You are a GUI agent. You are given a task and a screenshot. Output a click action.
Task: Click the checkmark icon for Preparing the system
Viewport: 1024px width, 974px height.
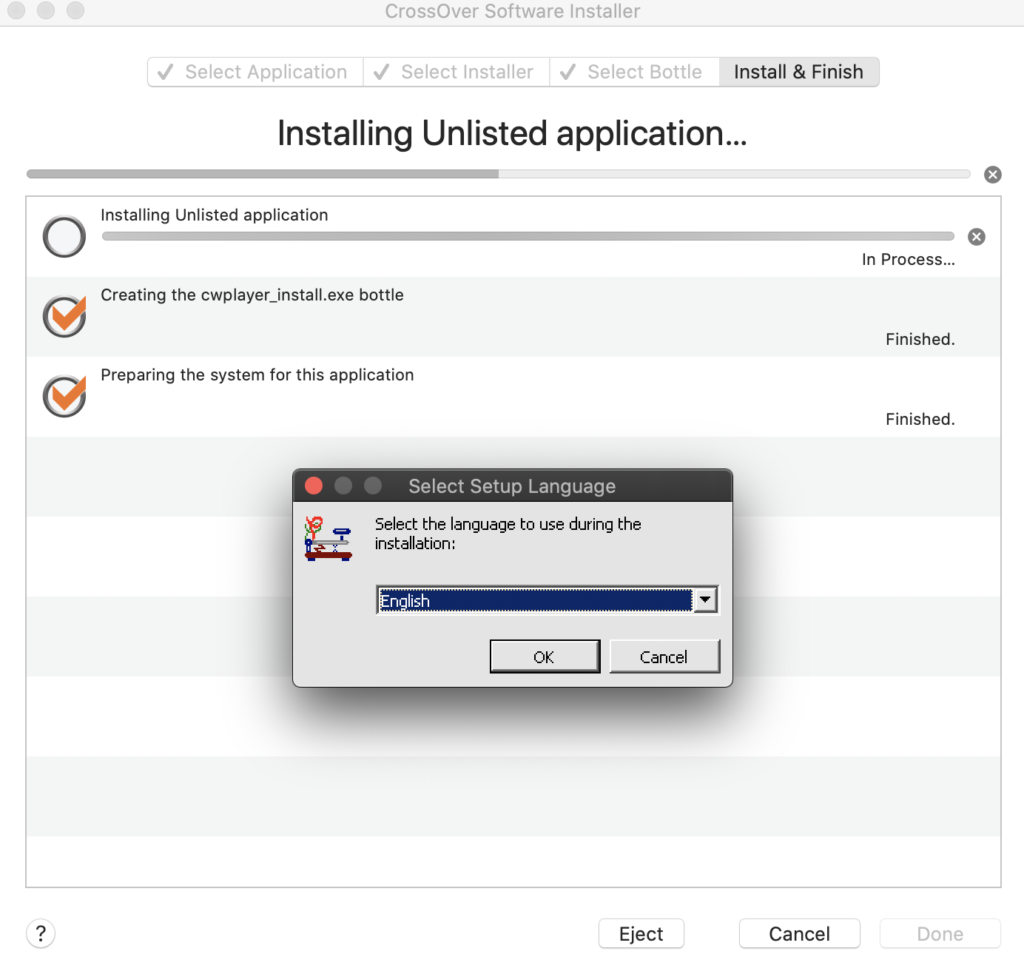(x=64, y=397)
